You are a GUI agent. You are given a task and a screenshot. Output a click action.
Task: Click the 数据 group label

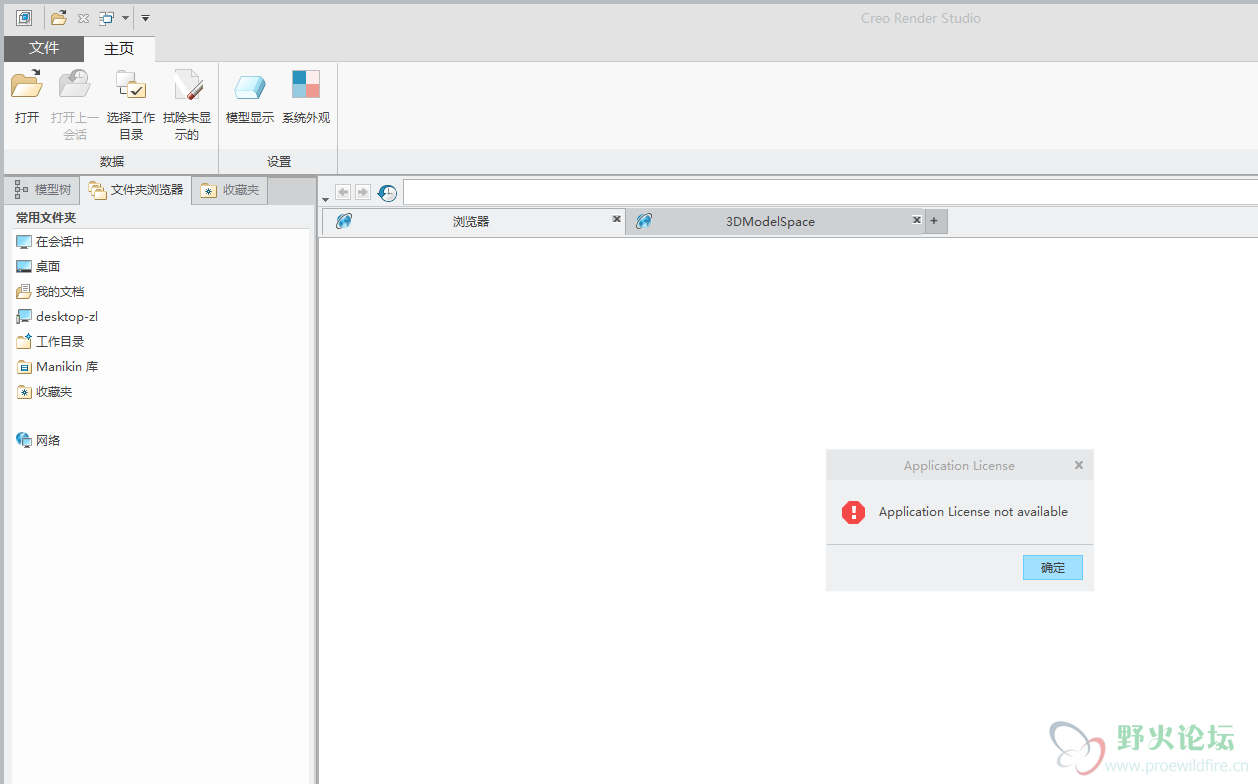pyautogui.click(x=112, y=161)
